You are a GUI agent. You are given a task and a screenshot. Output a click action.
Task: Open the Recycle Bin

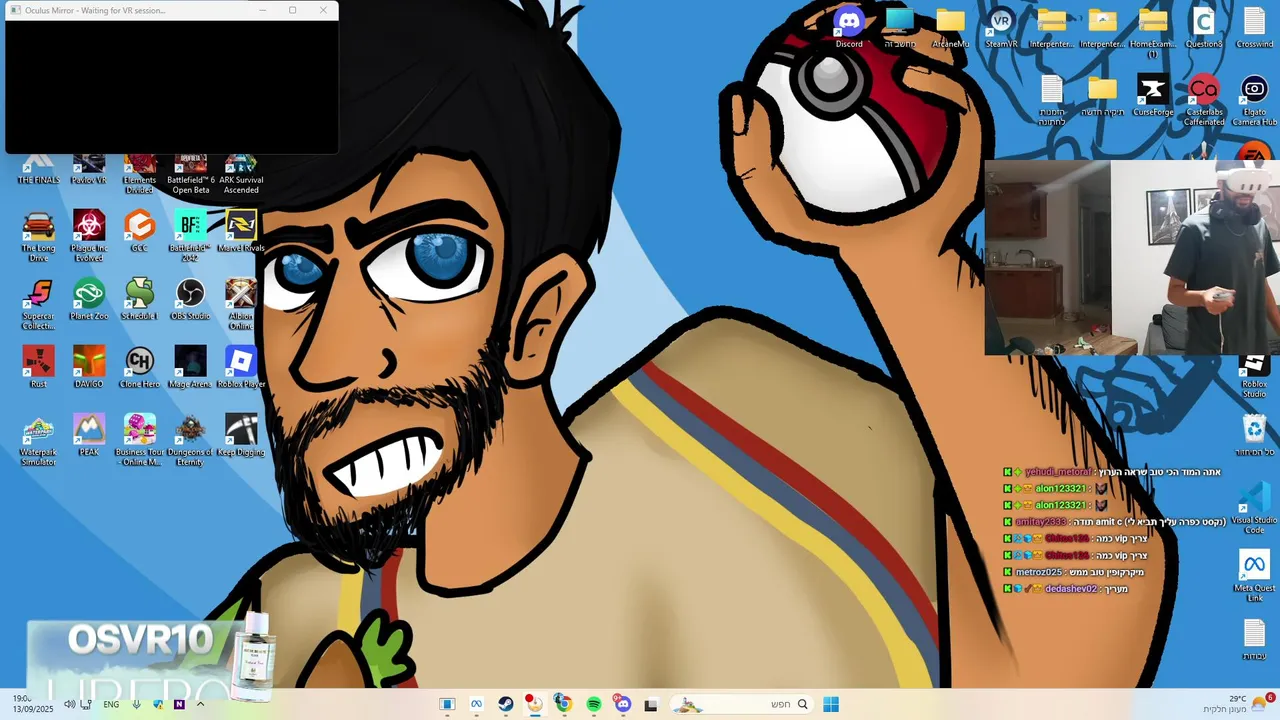coord(1254,435)
